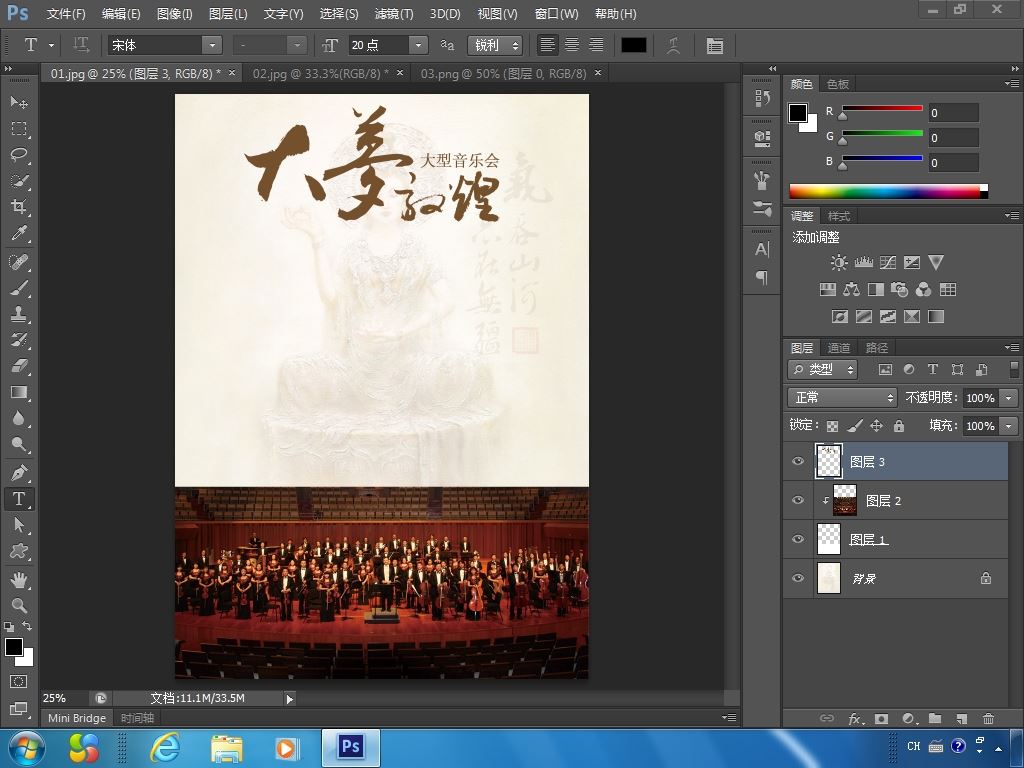Toggle lock image pixels brush icon
This screenshot has width=1024, height=768.
(x=854, y=426)
